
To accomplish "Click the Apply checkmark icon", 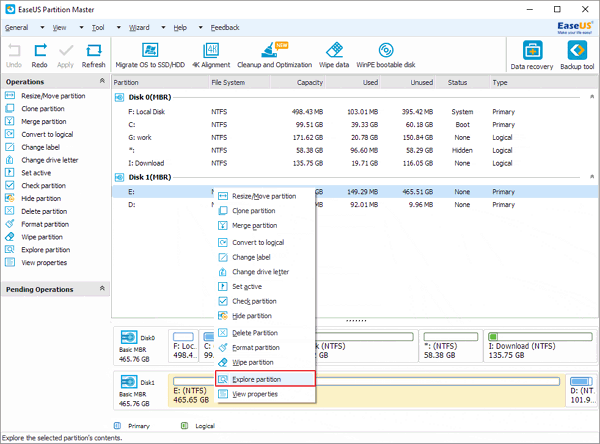I will click(x=65, y=56).
